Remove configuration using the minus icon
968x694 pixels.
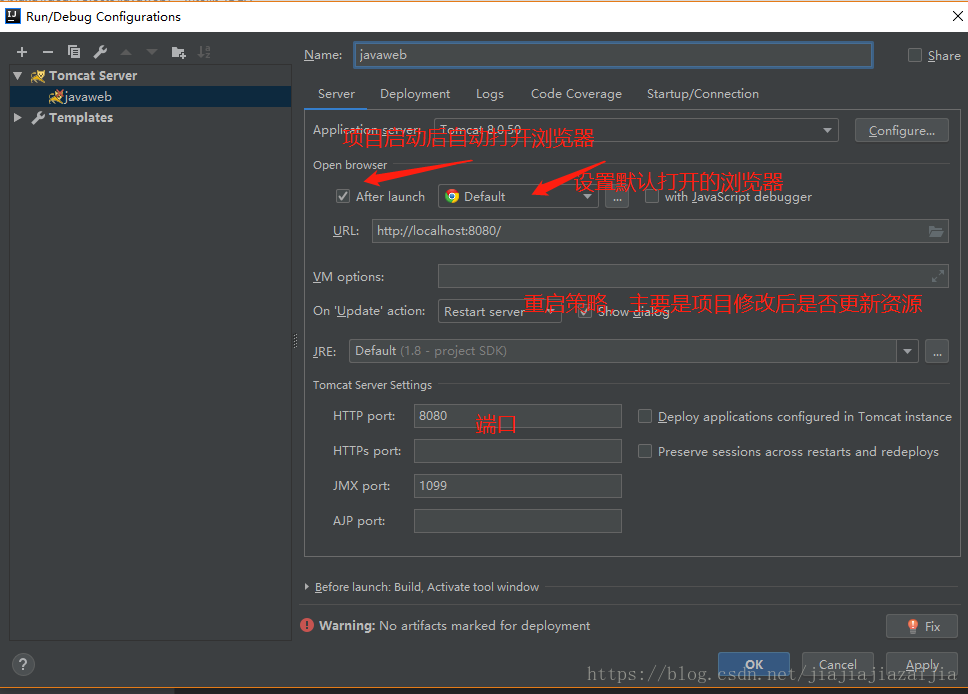pos(48,52)
